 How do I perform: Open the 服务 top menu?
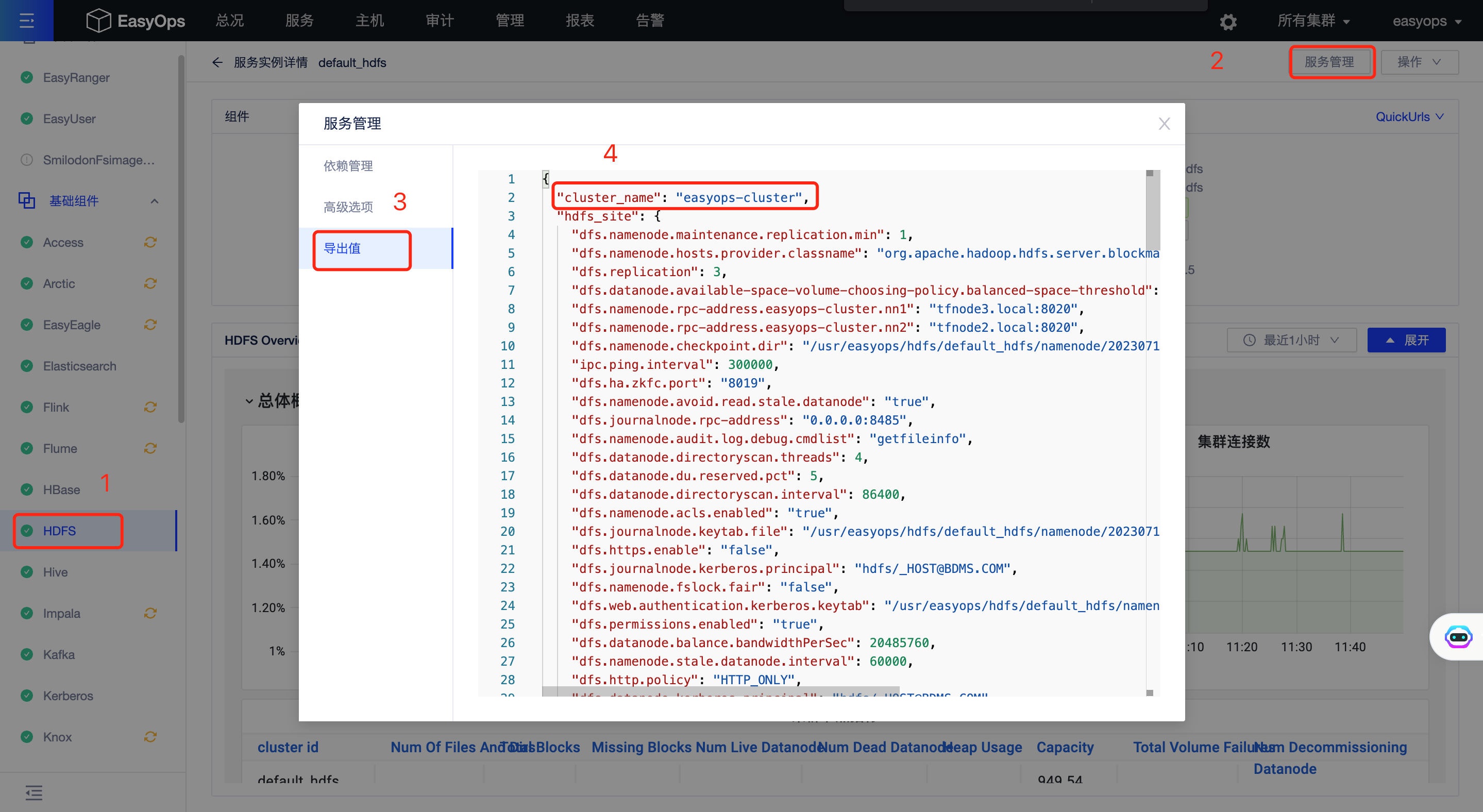(x=299, y=21)
